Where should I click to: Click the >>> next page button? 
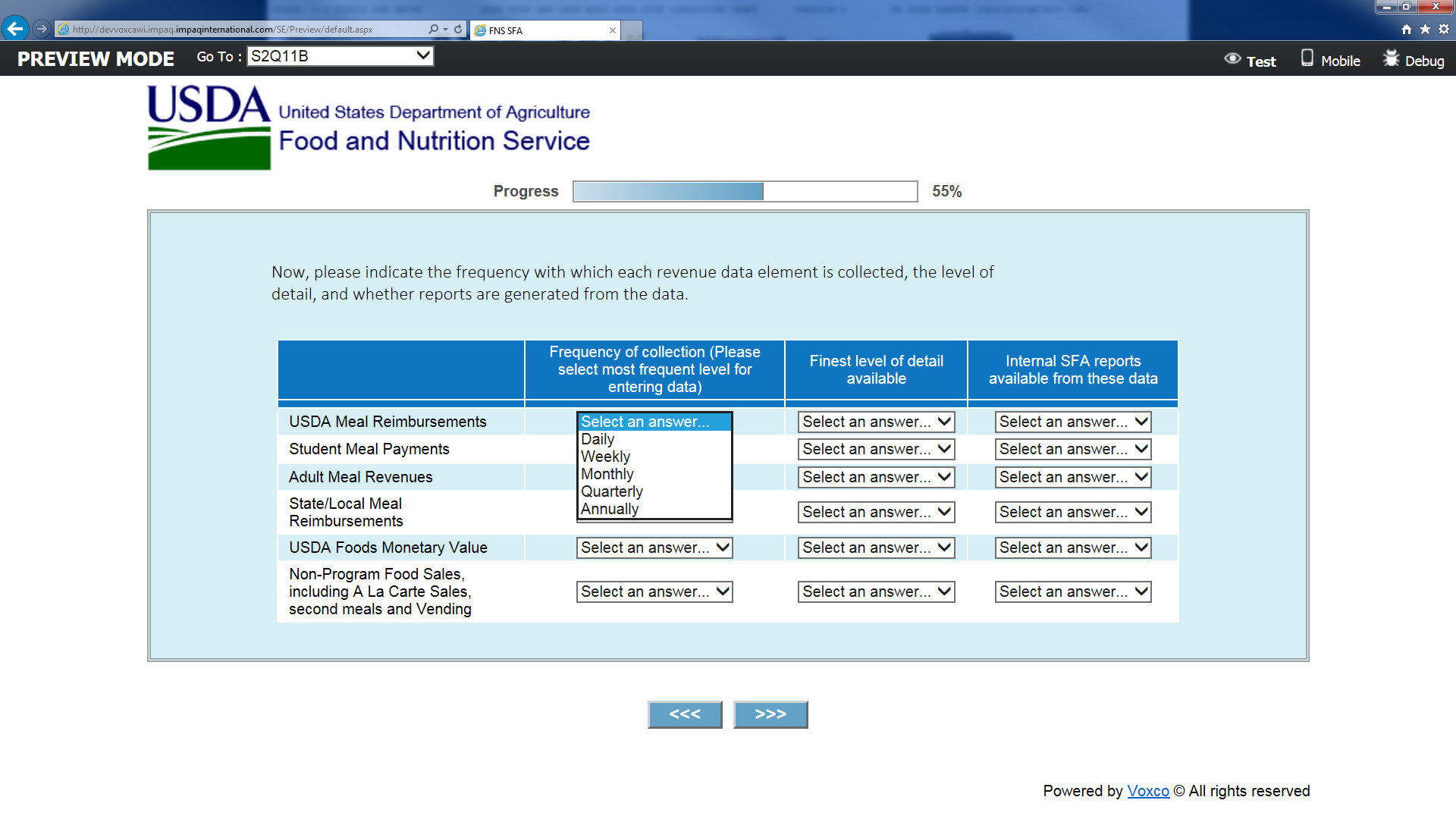(x=770, y=714)
